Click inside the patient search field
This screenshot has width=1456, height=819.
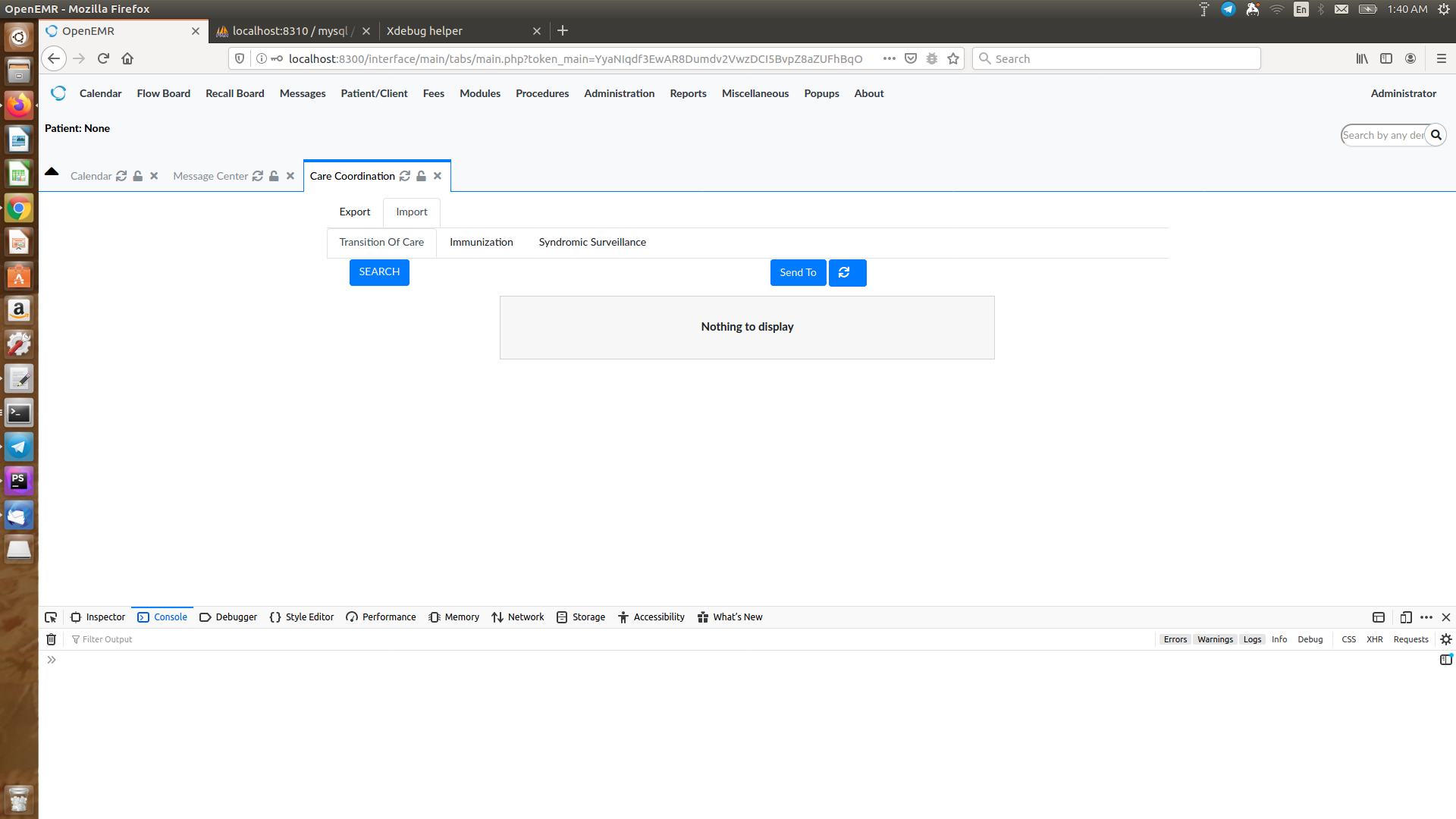coord(1380,135)
